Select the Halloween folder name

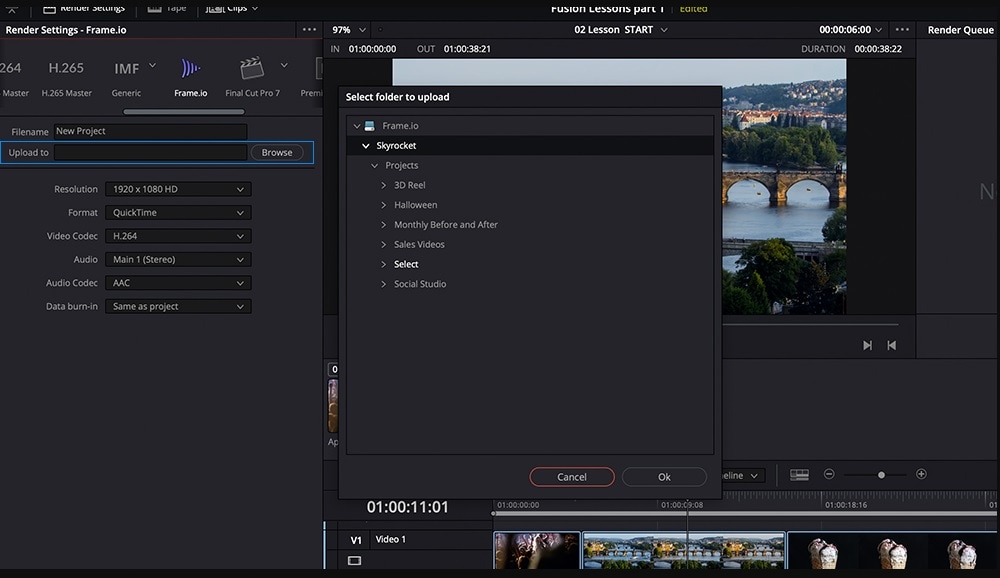[415, 205]
